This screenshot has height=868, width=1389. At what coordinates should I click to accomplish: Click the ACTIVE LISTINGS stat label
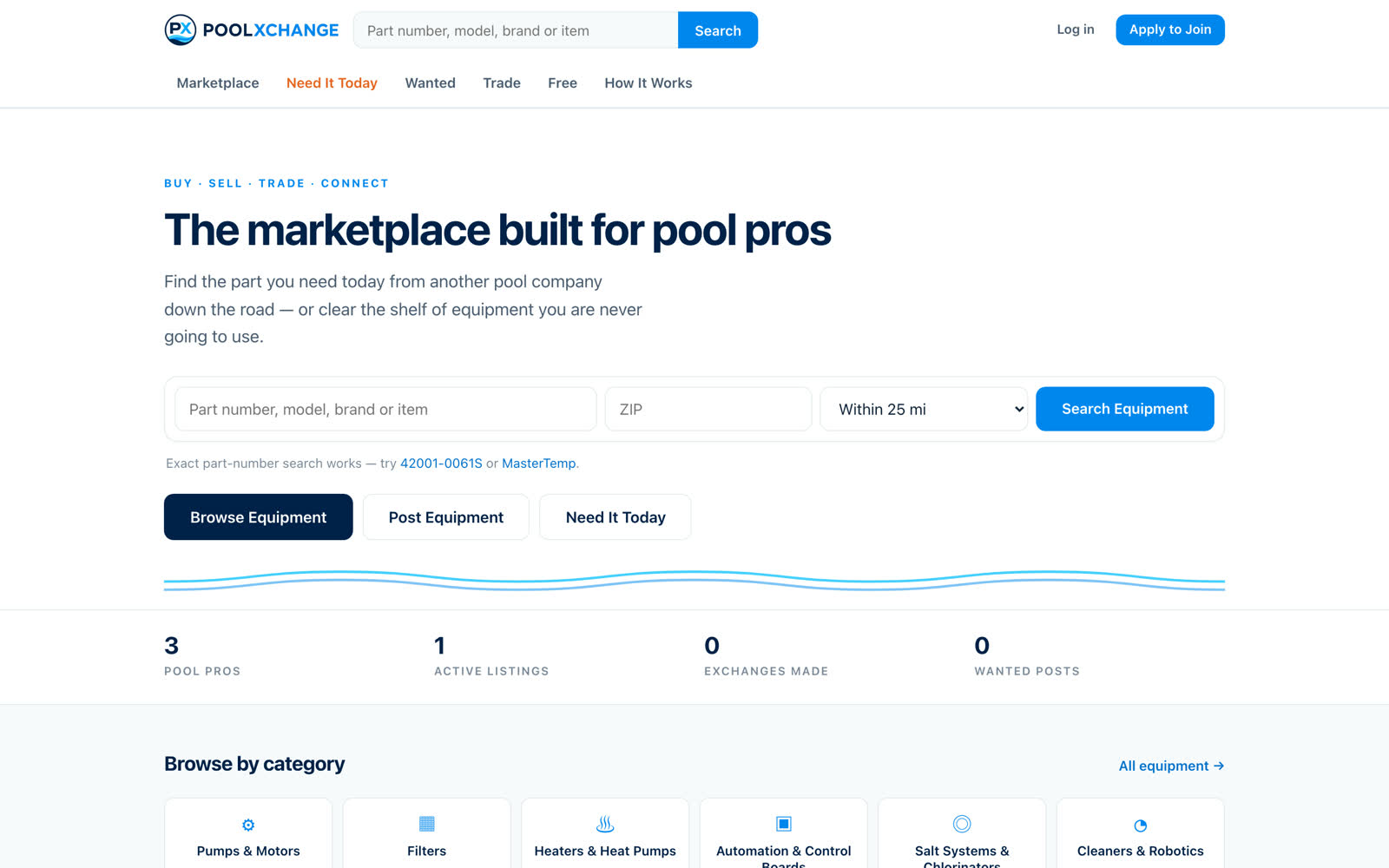[x=491, y=671]
